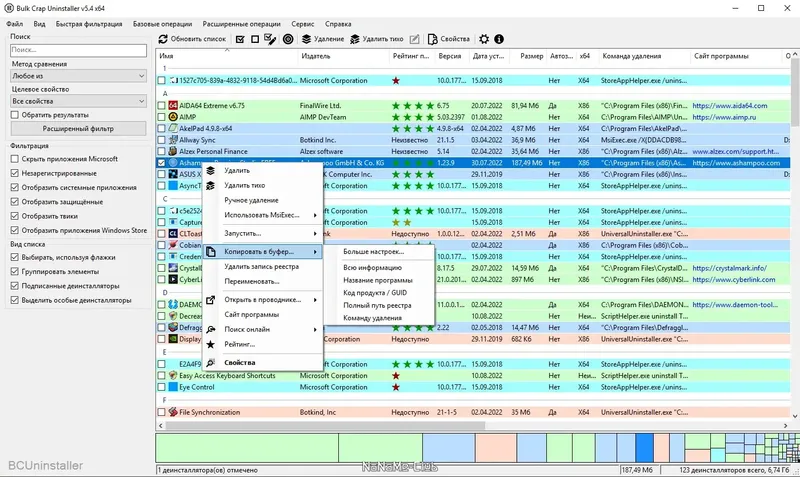
Task: Open https://www.aimp.ru link
Action: pyautogui.click(x=724, y=117)
